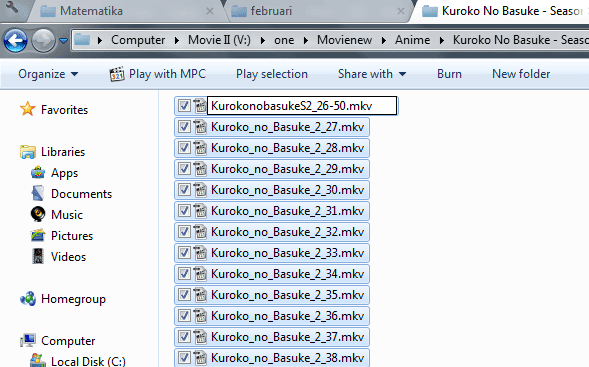
Task: Select file name Kuroko_no_Basuke_2_33.mkv
Action: [287, 253]
